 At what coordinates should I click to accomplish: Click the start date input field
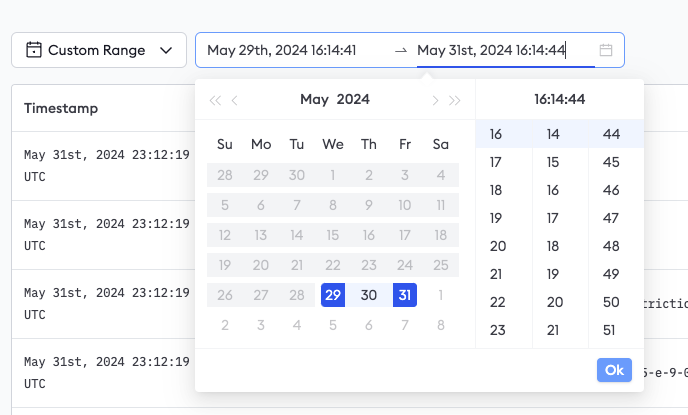coord(295,50)
